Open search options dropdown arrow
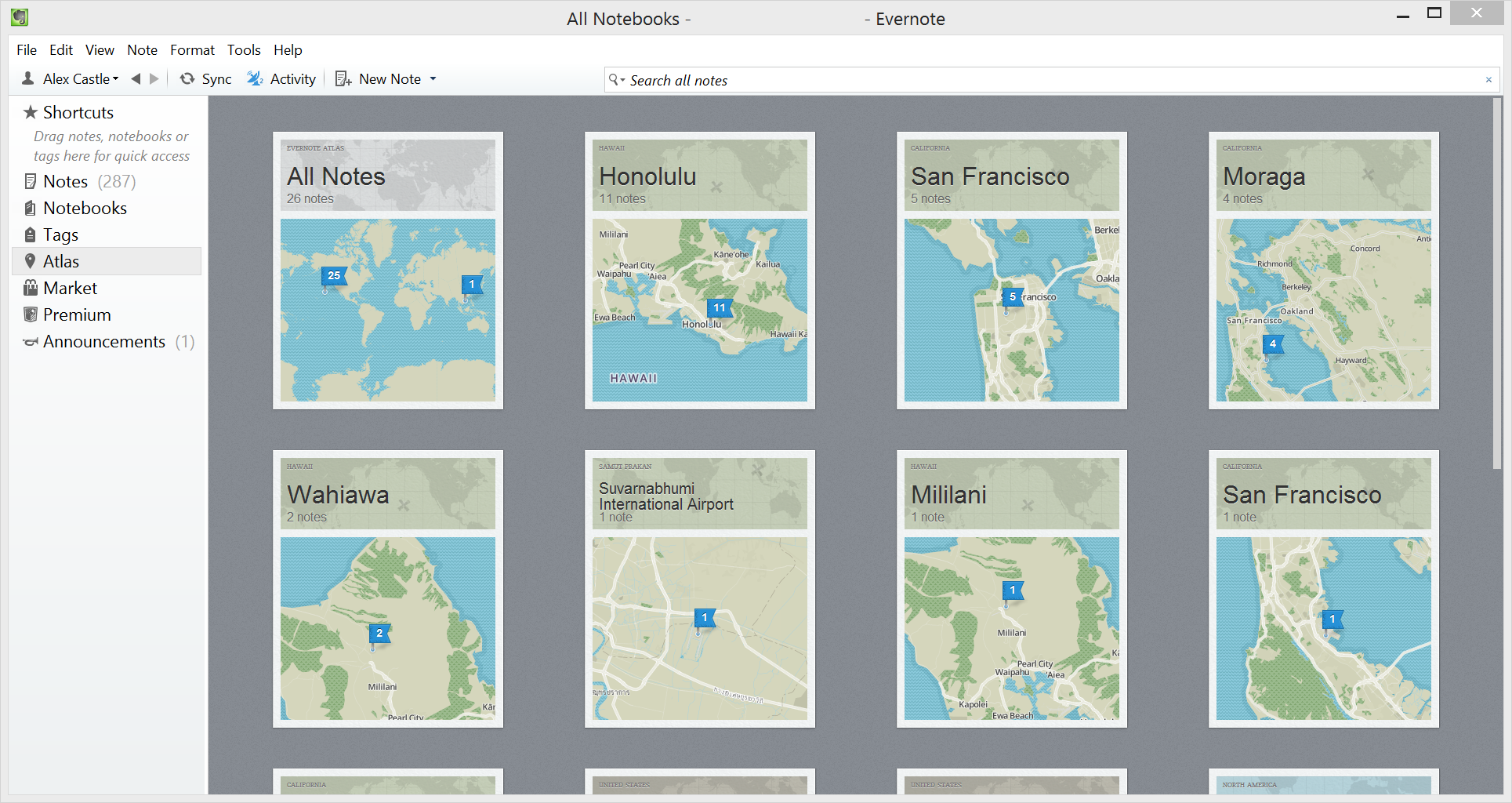 tap(623, 80)
